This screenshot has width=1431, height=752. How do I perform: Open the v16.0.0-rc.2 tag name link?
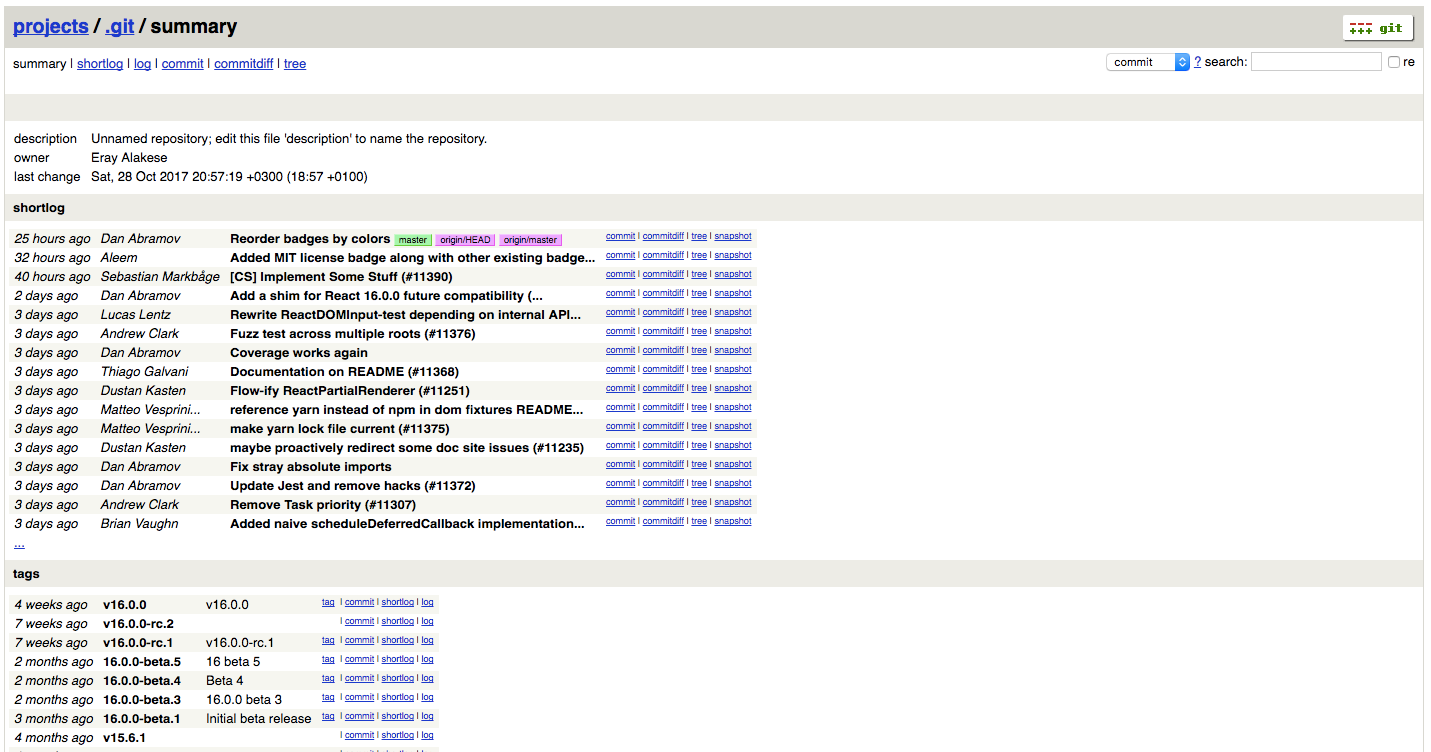138,624
